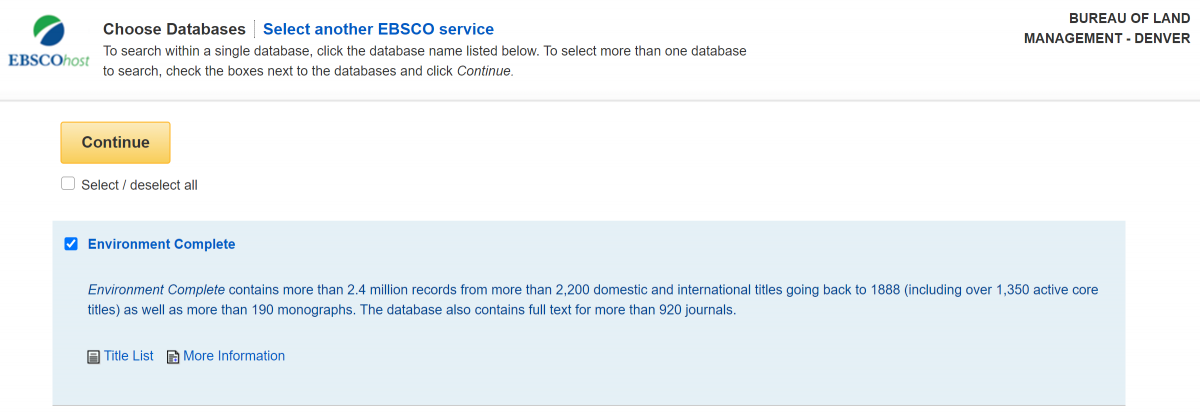Uncheck the Environment Complete checkbox
The image size is (1200, 420).
[71, 244]
